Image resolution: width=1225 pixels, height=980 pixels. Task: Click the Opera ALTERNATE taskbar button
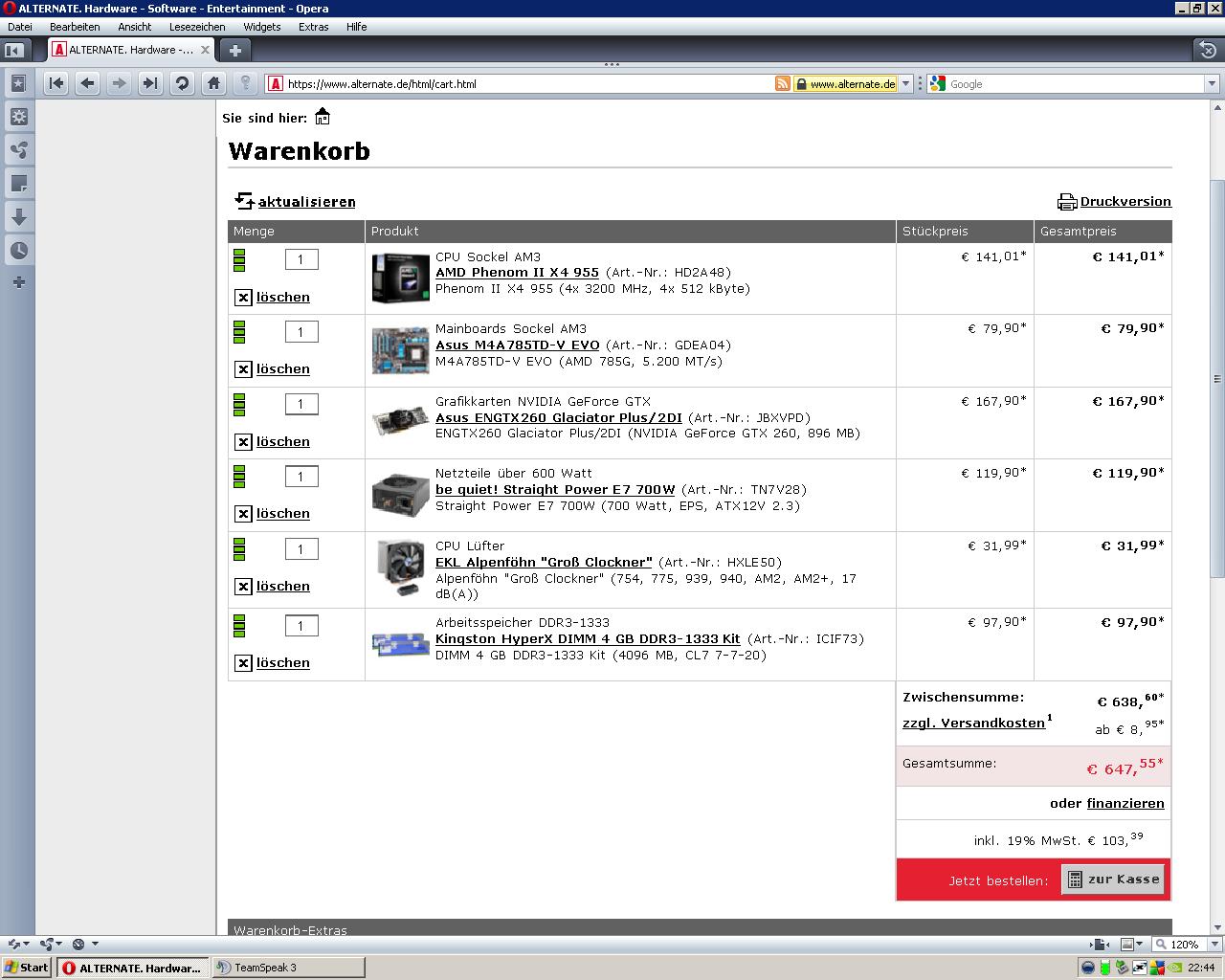pyautogui.click(x=132, y=968)
